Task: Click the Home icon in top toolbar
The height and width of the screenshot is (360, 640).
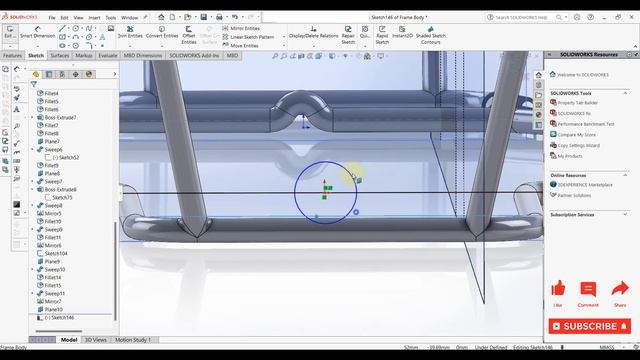Action: (161, 17)
